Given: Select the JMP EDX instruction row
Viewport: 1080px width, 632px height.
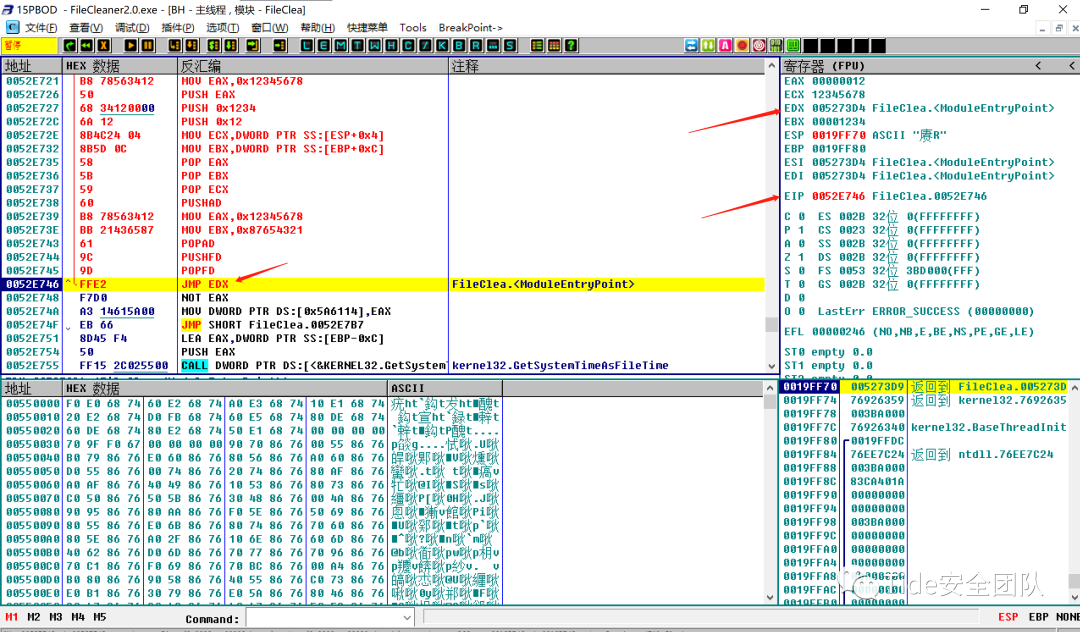Looking at the screenshot, I should point(382,284).
